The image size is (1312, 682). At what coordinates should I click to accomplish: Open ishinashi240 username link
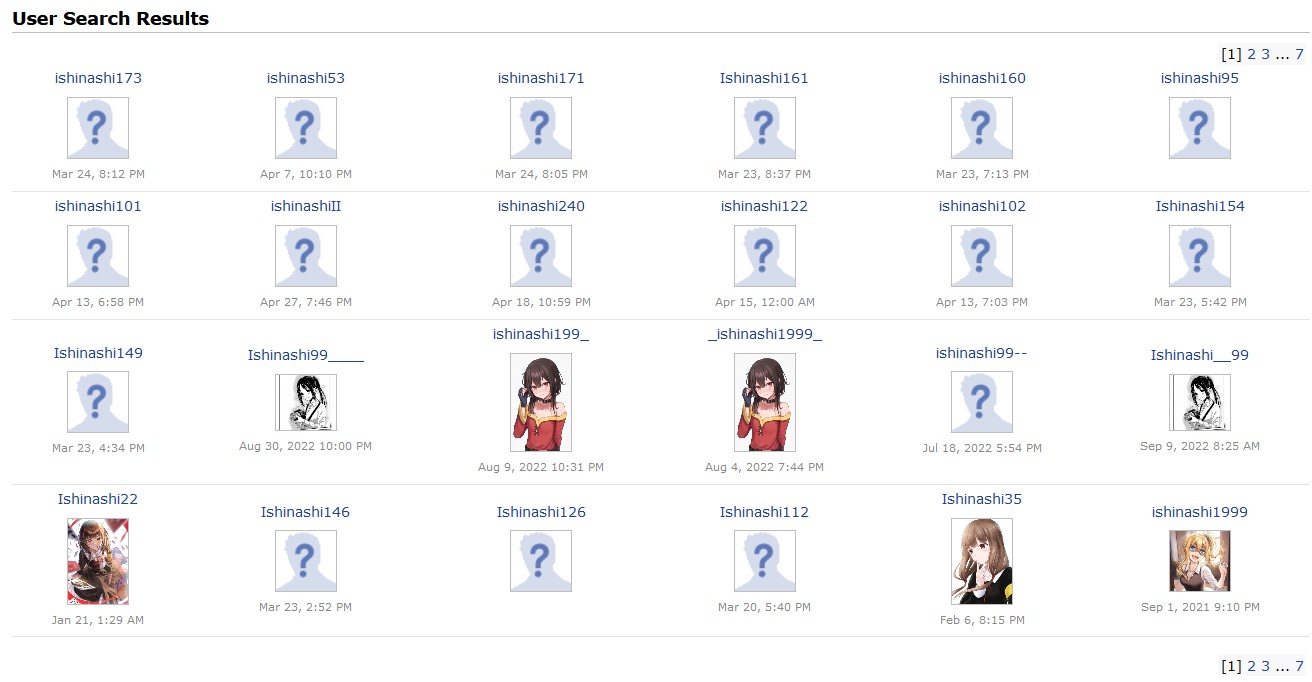coord(541,206)
